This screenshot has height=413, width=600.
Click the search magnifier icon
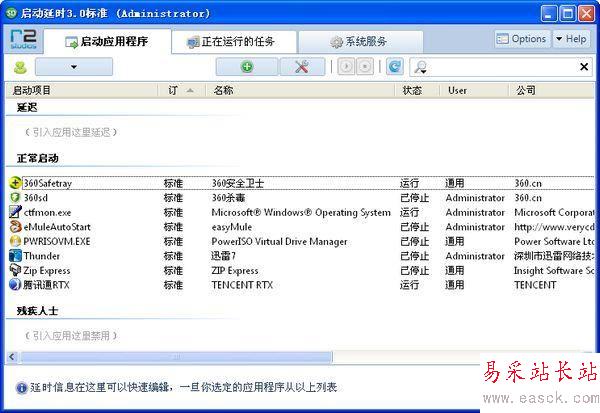421,67
